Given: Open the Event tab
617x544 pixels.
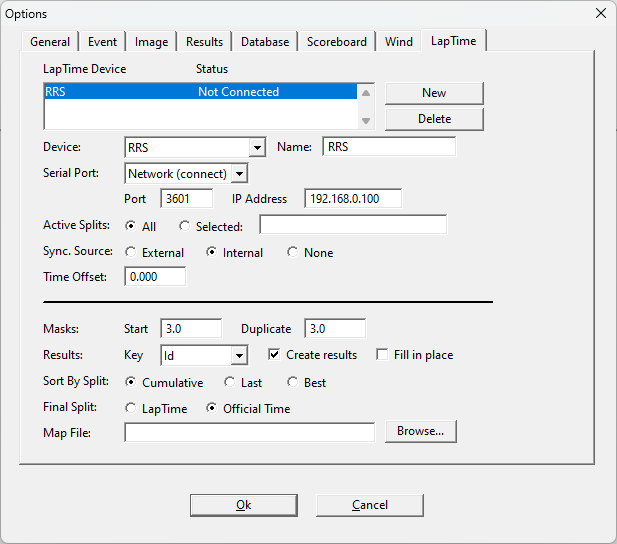Looking at the screenshot, I should 102,42.
